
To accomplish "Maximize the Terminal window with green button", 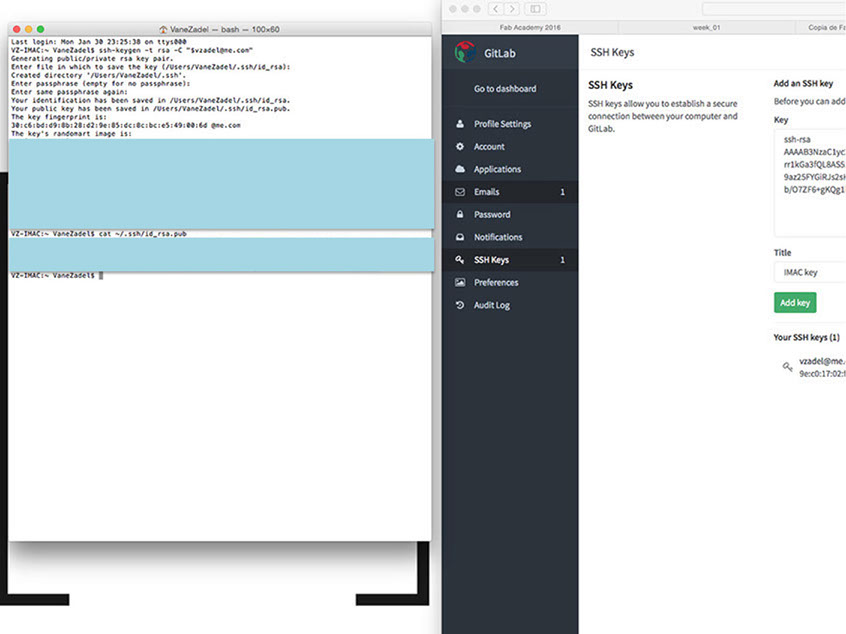I will click(40, 29).
